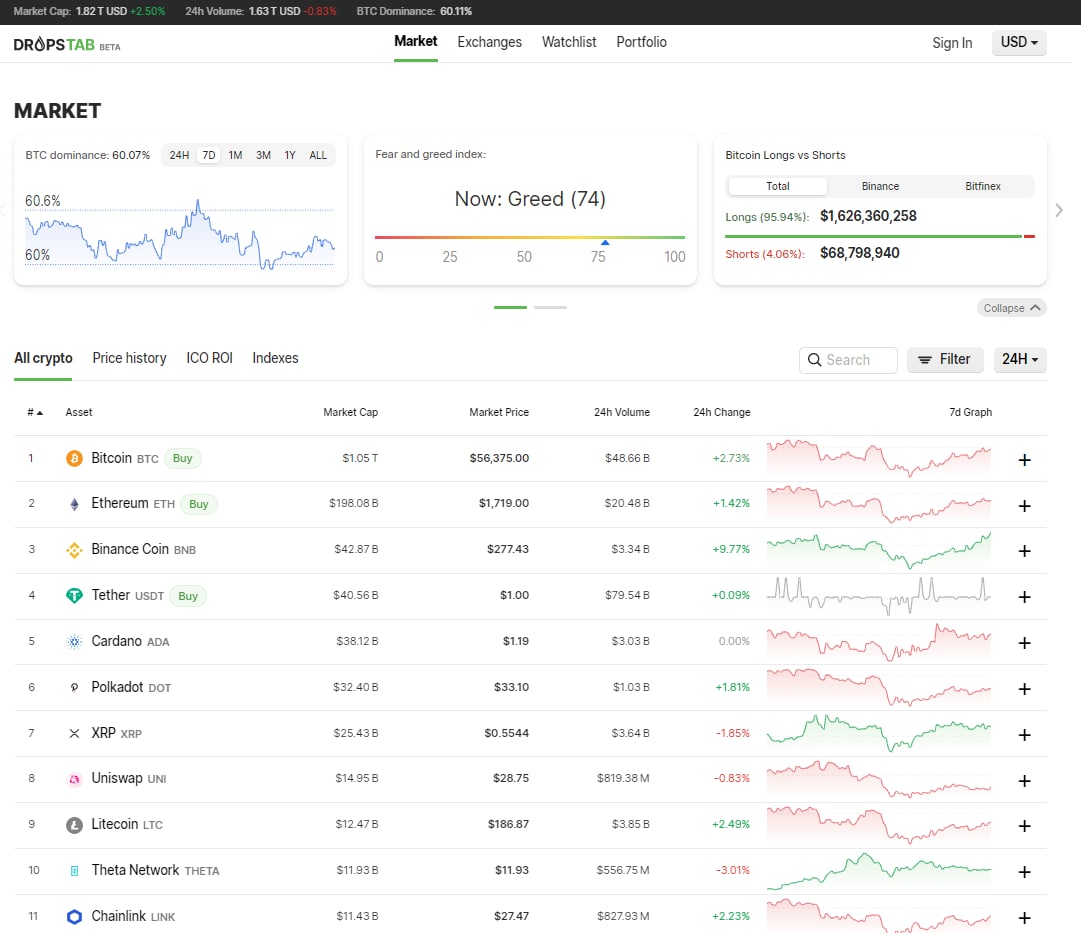Set BTC dominance chart to 1Y
Screen dimensions: 1081x933
(x=290, y=155)
